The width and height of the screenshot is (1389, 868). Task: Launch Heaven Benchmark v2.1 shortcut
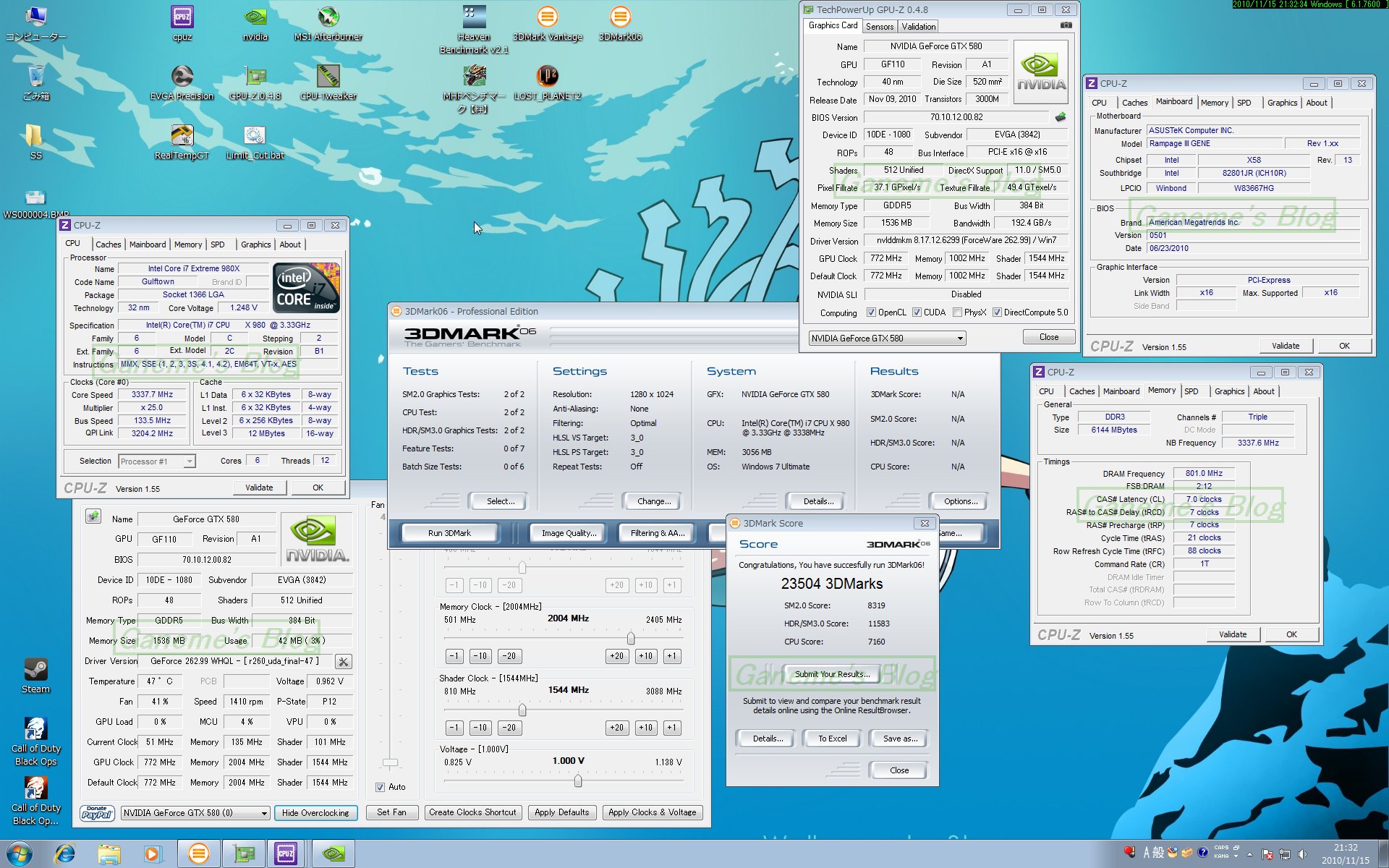tap(474, 17)
